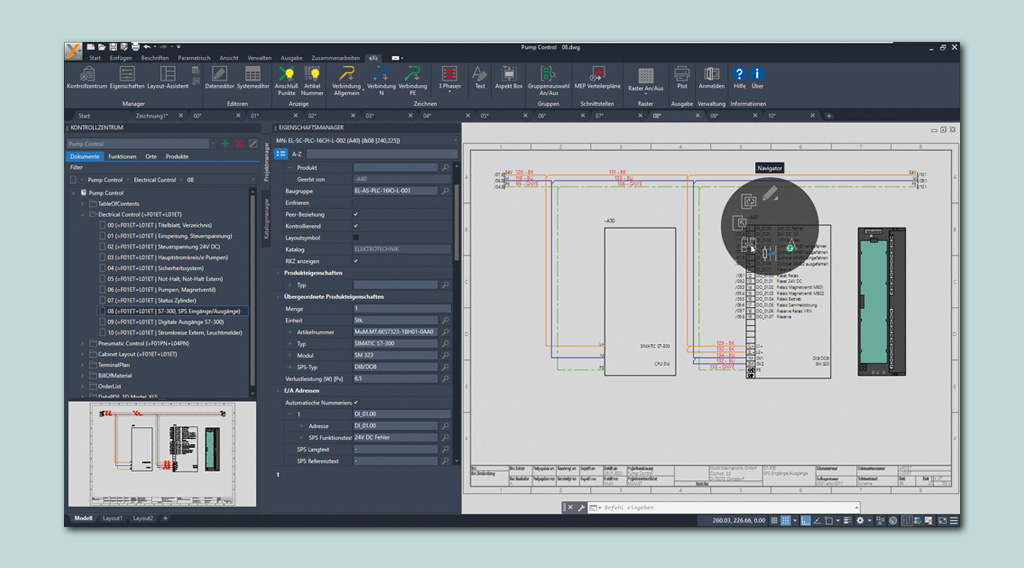
Task: Uncheck the Peer-Beziehung checkbox
Action: tap(356, 214)
